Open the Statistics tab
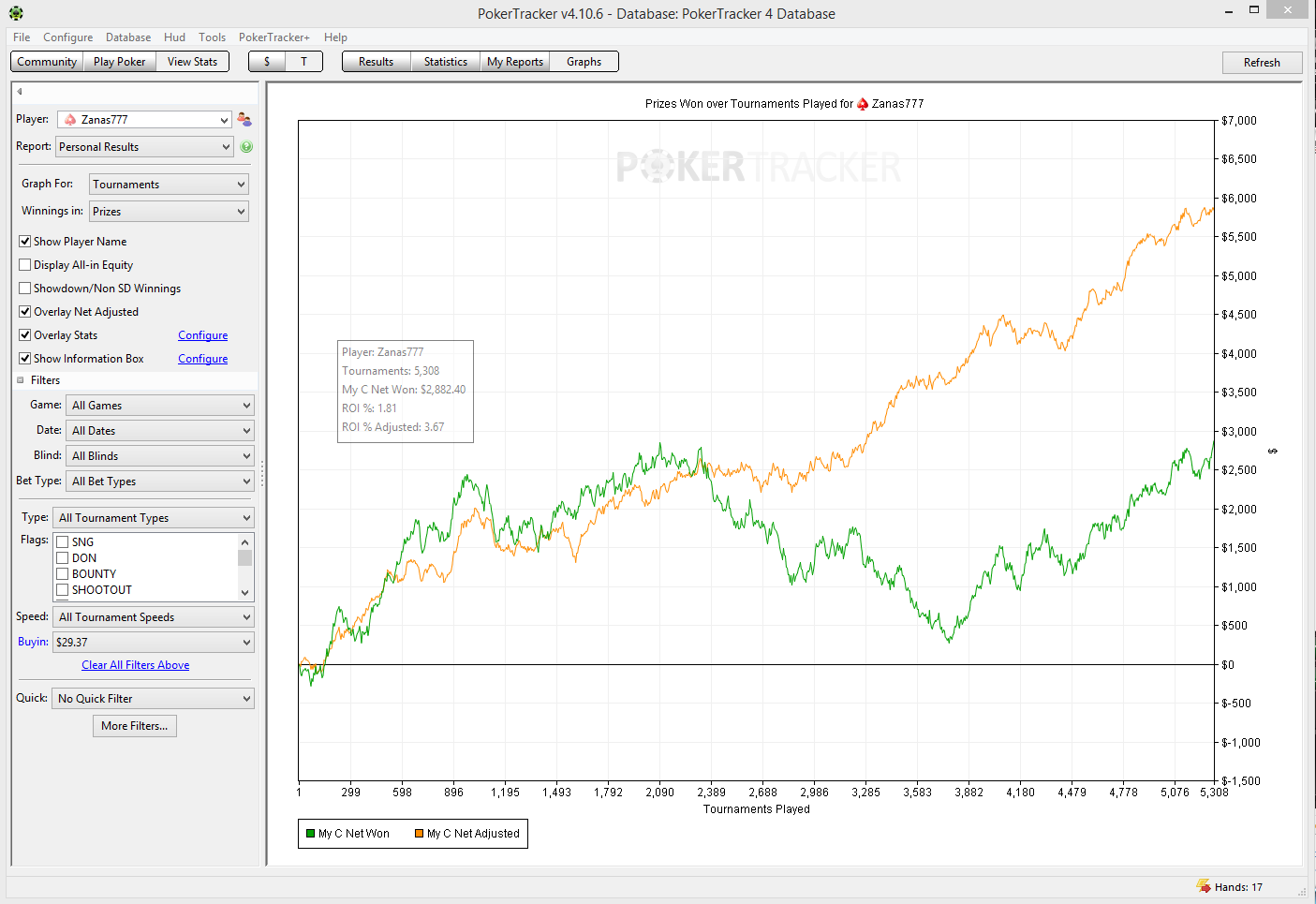Viewport: 1316px width, 904px height. (x=446, y=62)
